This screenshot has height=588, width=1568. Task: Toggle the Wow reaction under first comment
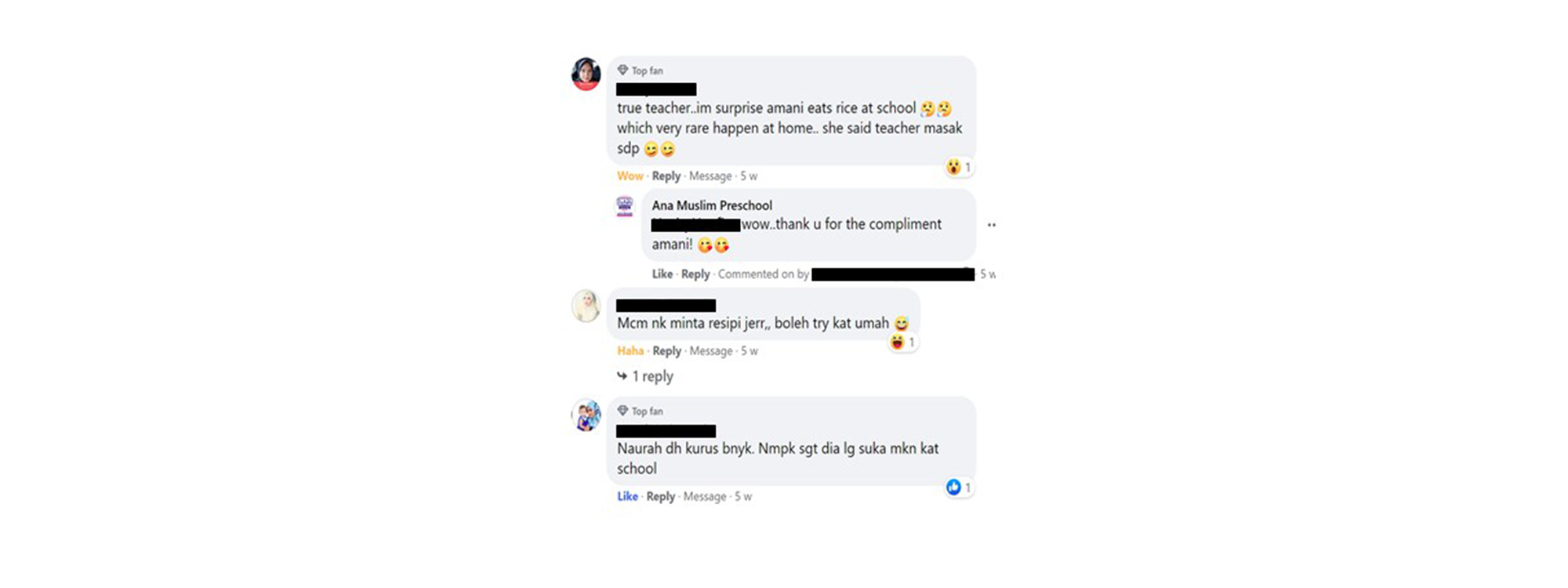pyautogui.click(x=630, y=176)
